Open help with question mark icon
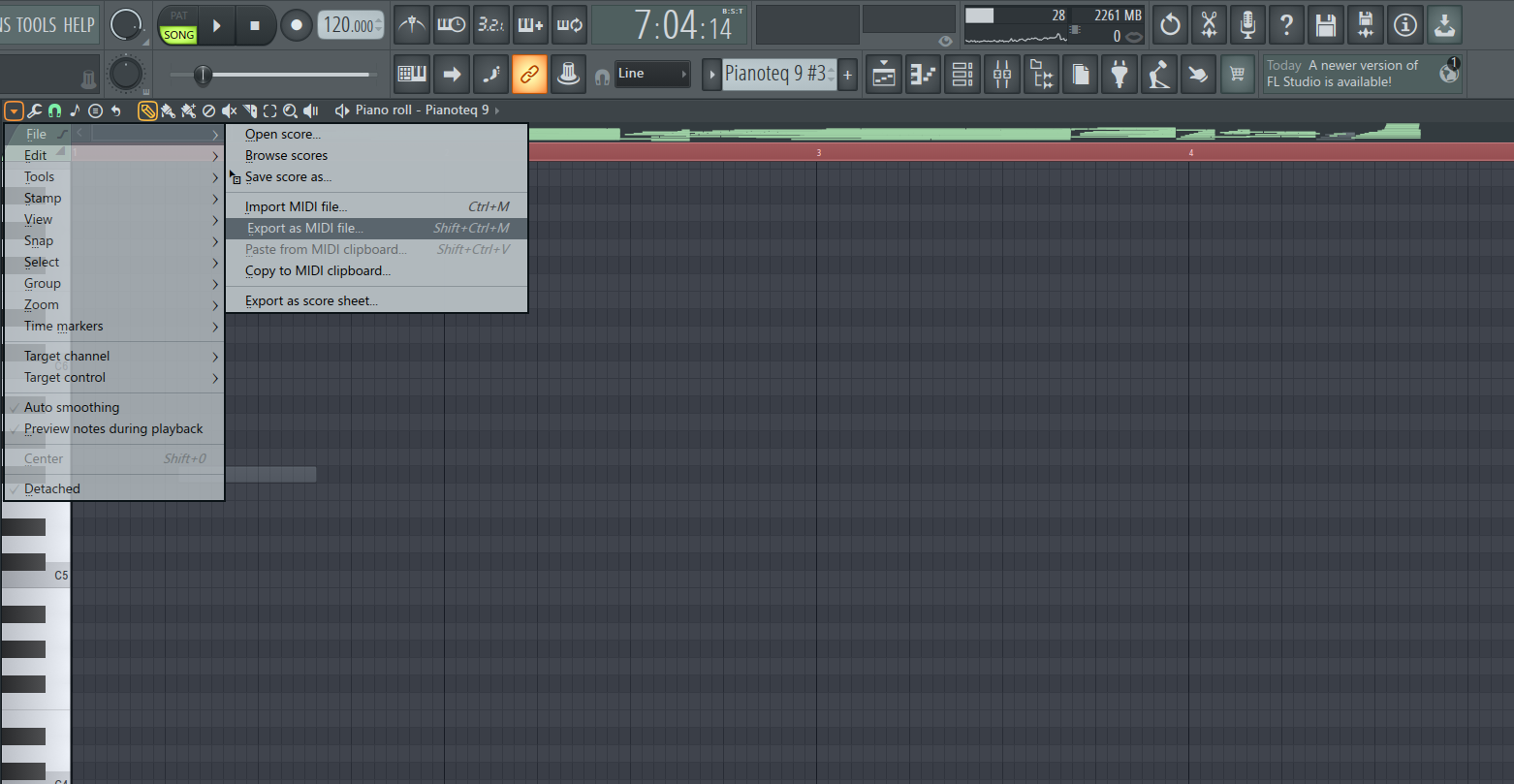 [1287, 25]
